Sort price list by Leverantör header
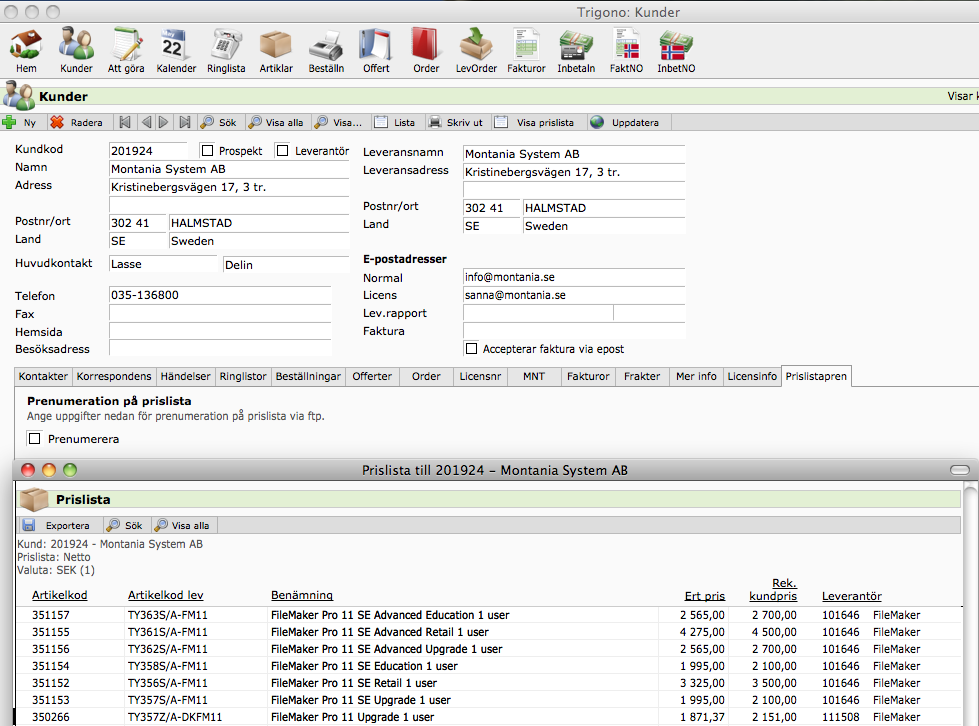The width and height of the screenshot is (979, 726). 852,596
